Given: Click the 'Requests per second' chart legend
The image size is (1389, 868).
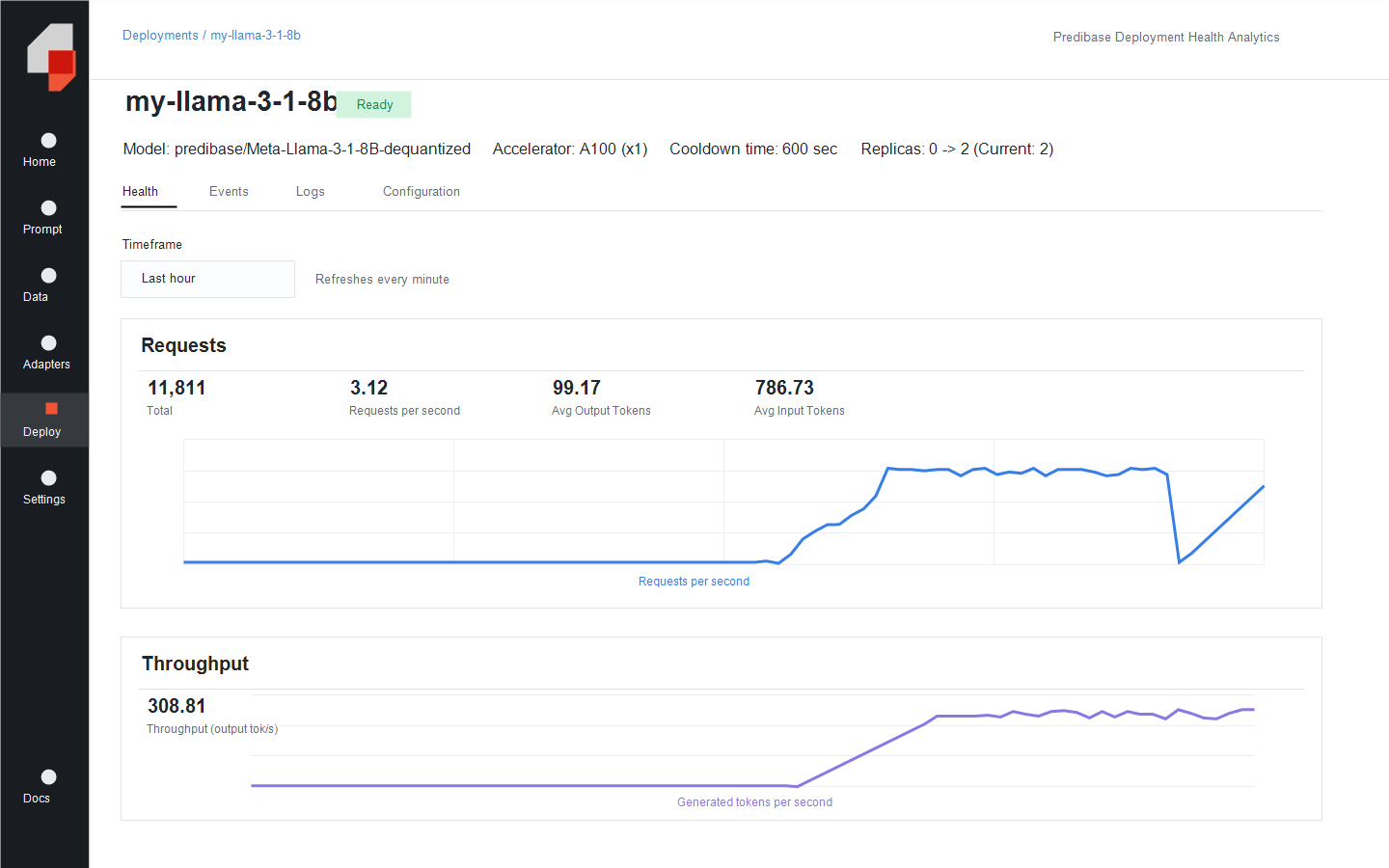Looking at the screenshot, I should click(x=694, y=582).
